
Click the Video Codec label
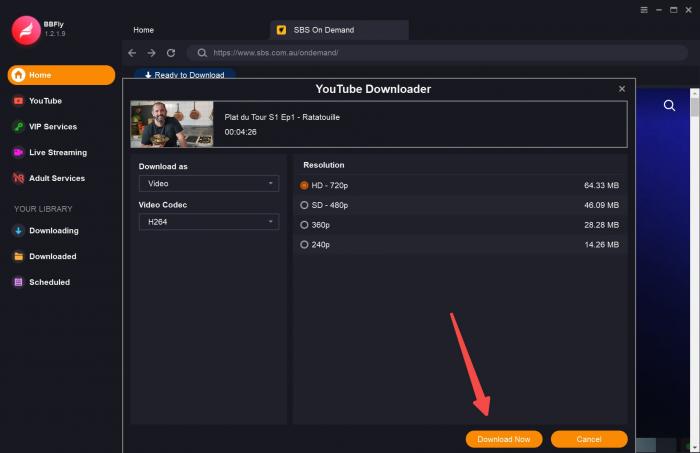click(162, 205)
